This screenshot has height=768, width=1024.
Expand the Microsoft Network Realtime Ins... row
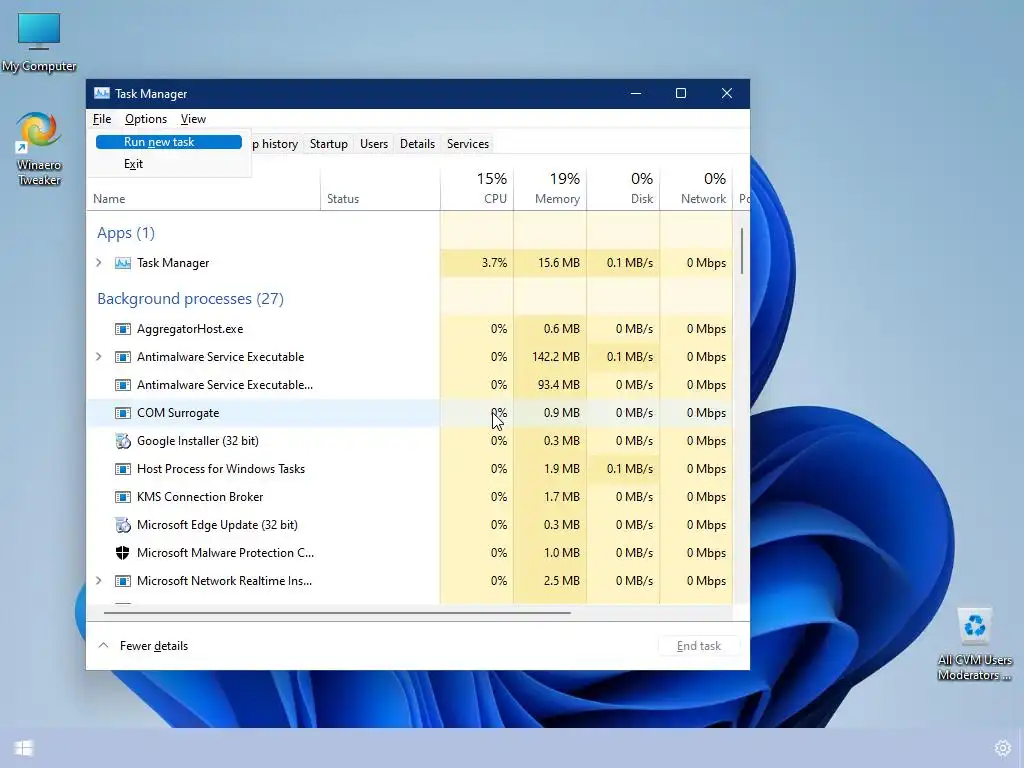tap(99, 581)
